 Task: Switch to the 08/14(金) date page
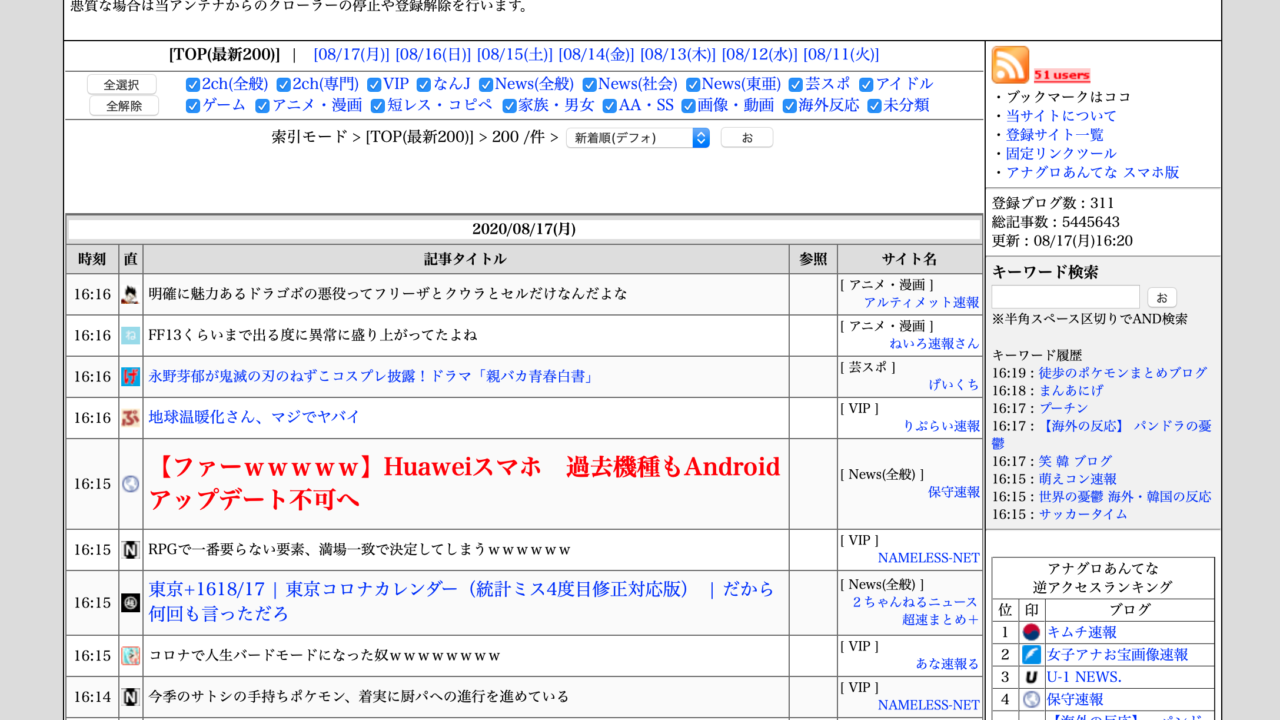click(596, 55)
